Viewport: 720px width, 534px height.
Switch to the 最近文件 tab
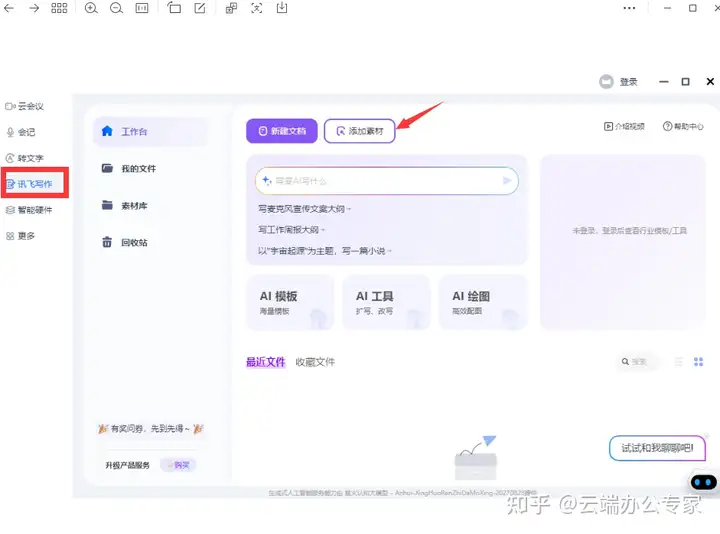[x=265, y=362]
